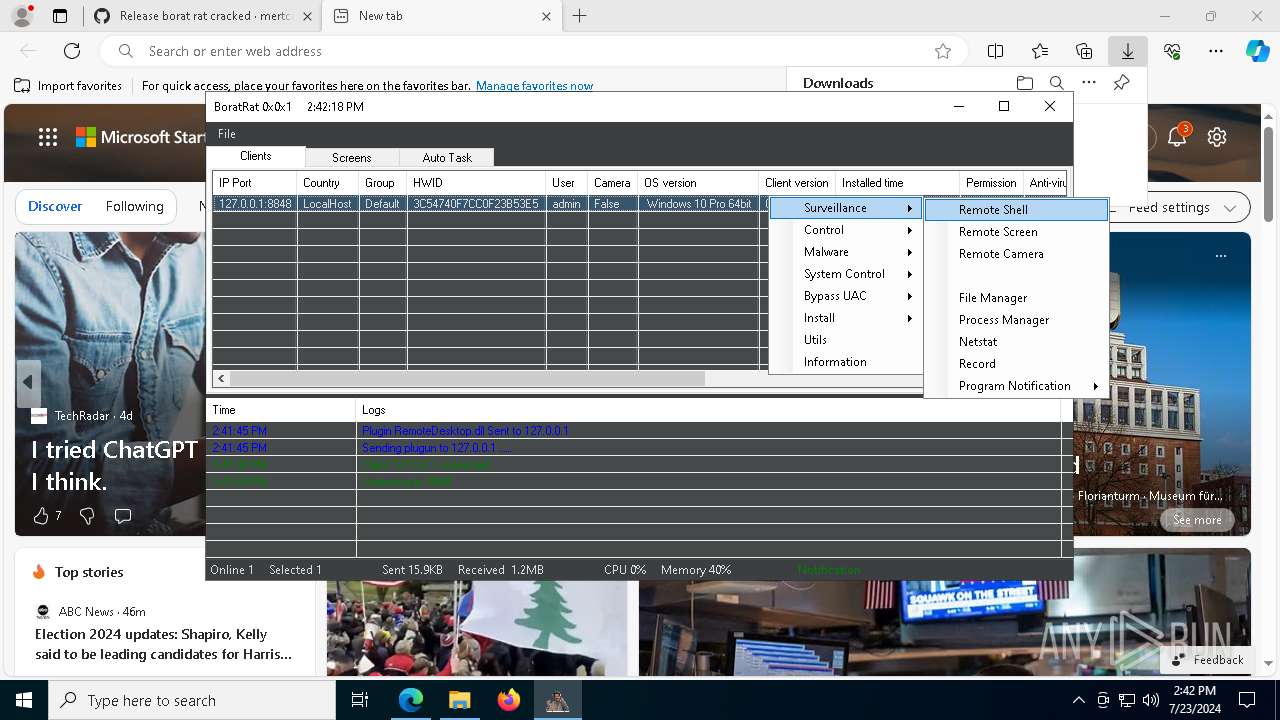Select Remote Screen option
Image resolution: width=1280 pixels, height=720 pixels.
pyautogui.click(x=1016, y=232)
